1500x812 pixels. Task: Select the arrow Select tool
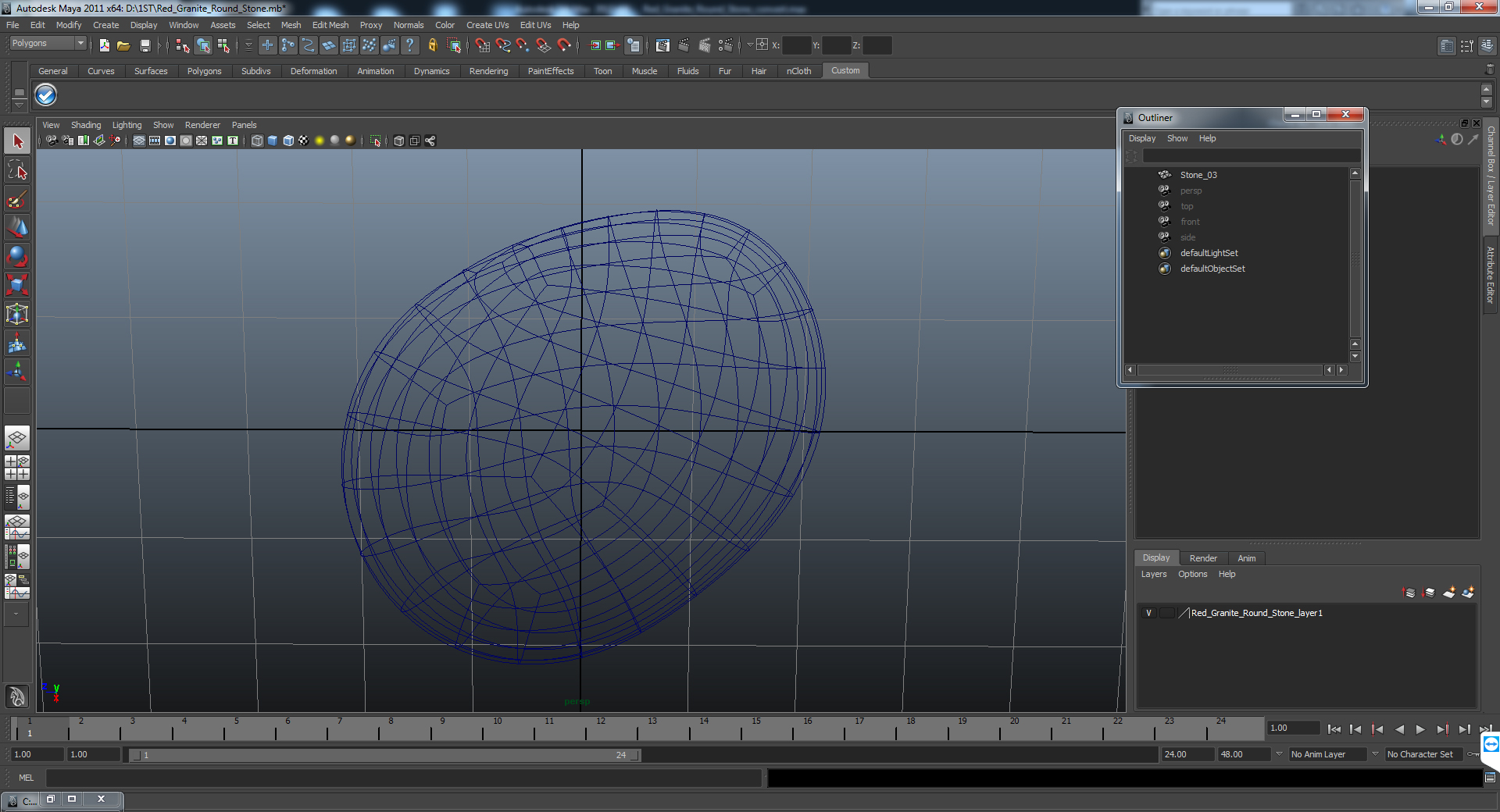tap(17, 141)
